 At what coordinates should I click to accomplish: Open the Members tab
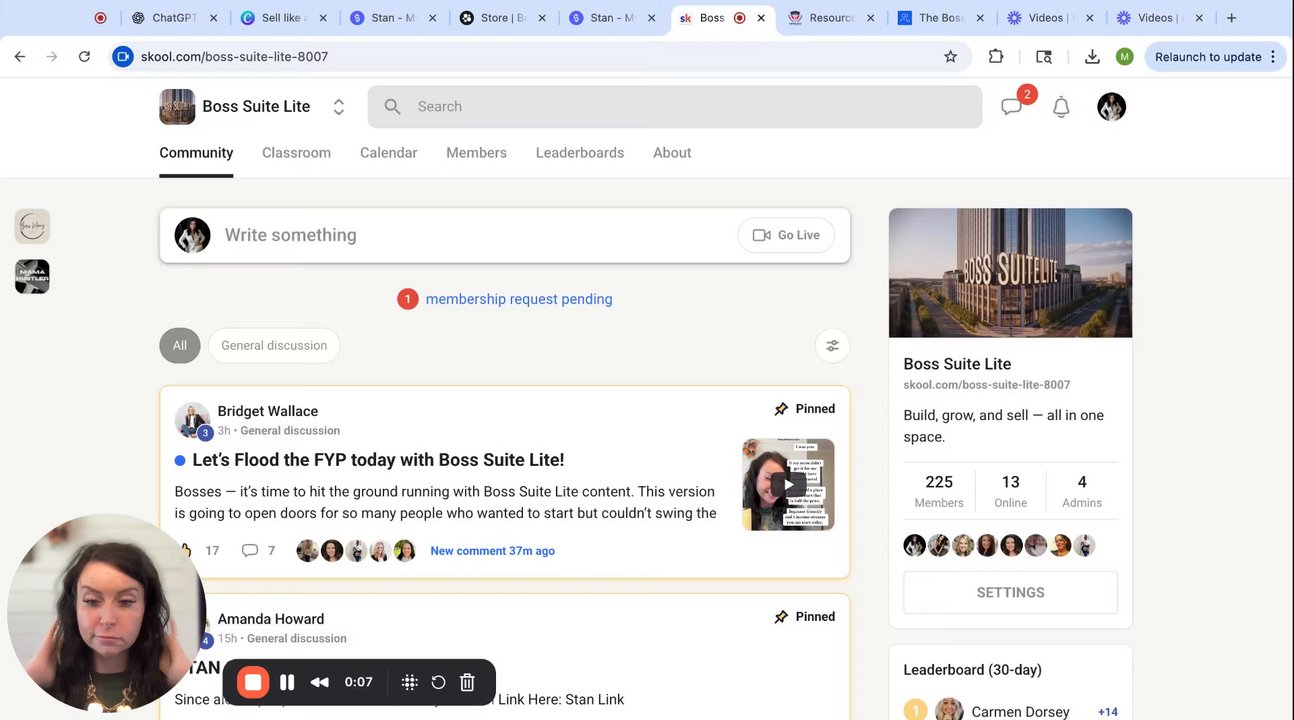pyautogui.click(x=476, y=153)
